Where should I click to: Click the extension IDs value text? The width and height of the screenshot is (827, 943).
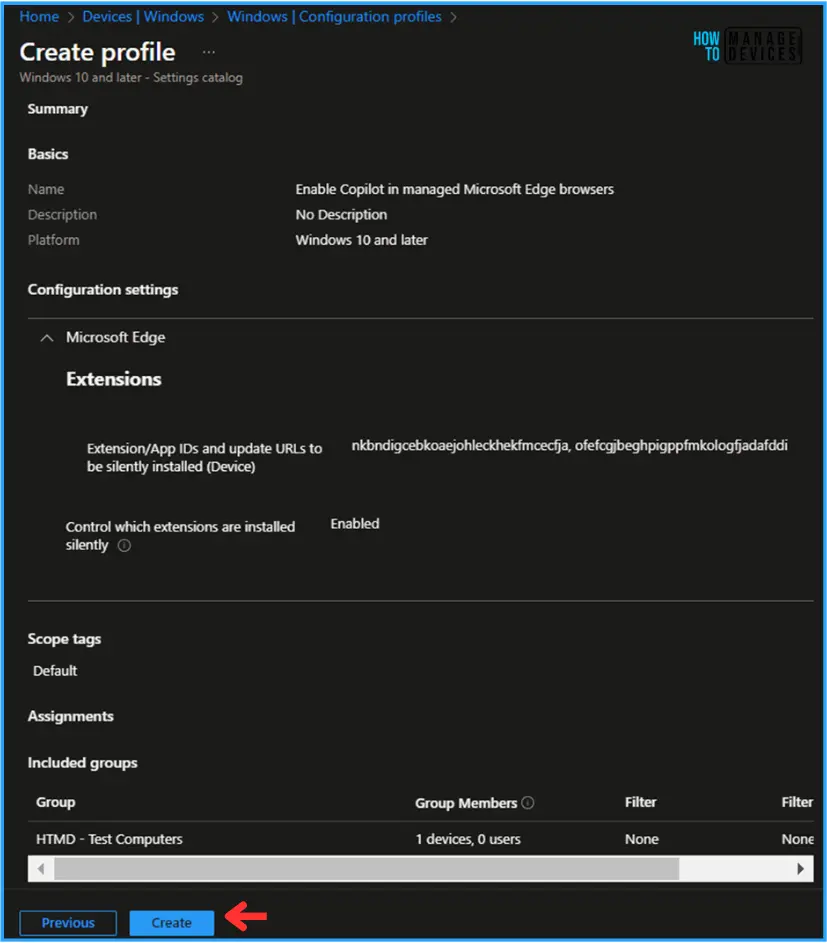(x=569, y=446)
